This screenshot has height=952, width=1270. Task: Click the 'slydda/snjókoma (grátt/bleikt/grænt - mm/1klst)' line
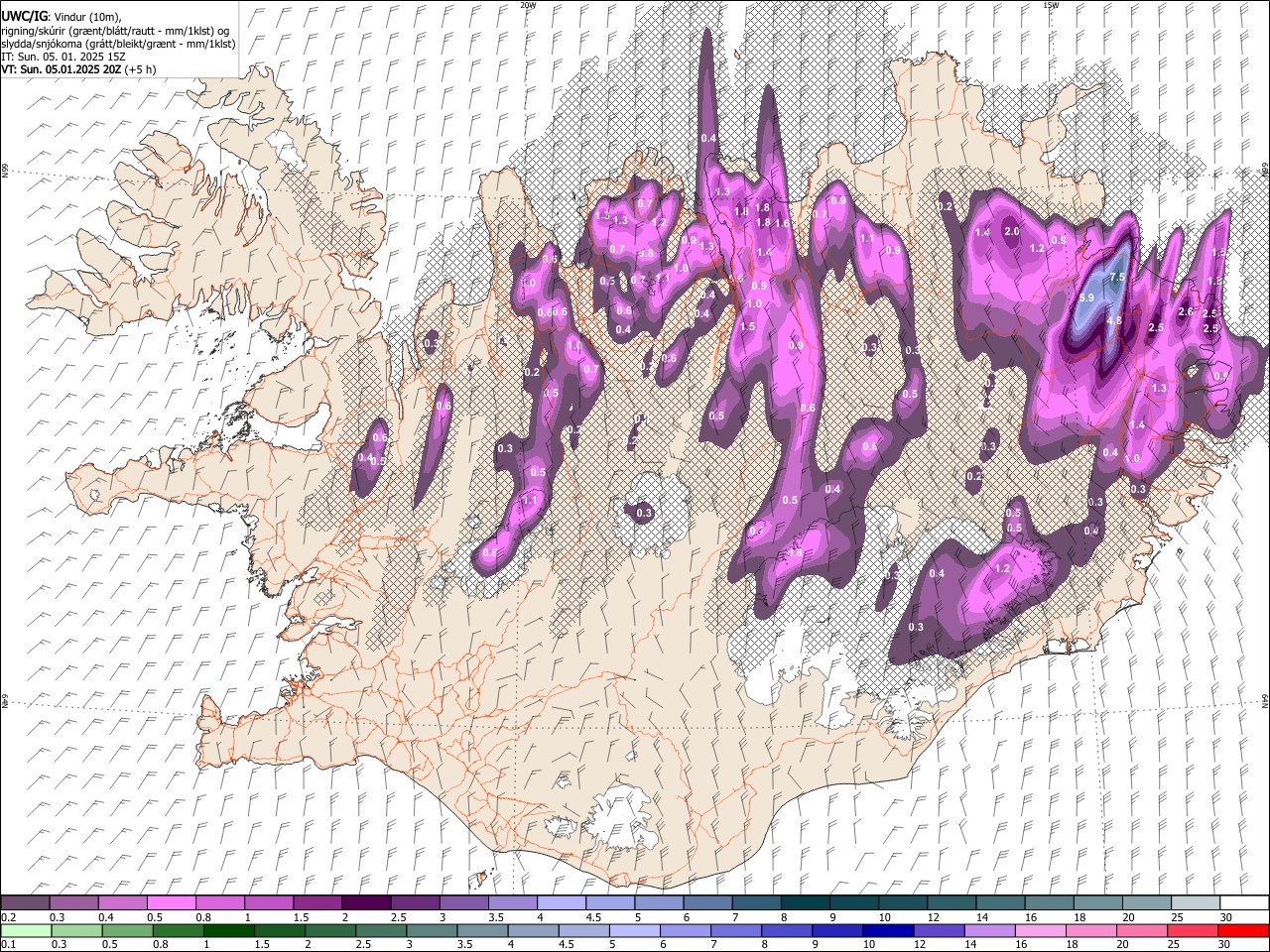click(x=118, y=44)
